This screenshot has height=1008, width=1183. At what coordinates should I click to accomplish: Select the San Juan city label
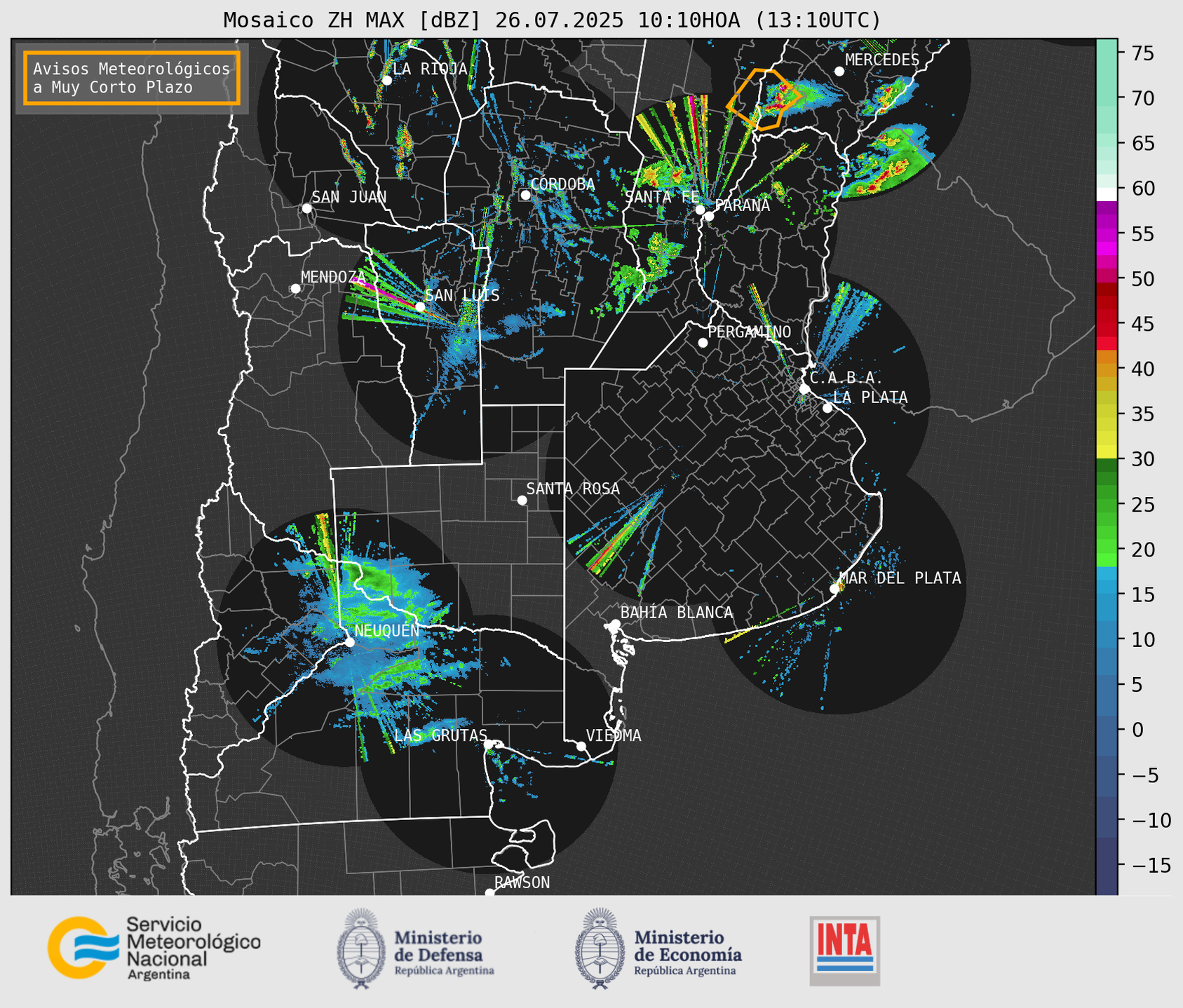pyautogui.click(x=349, y=197)
